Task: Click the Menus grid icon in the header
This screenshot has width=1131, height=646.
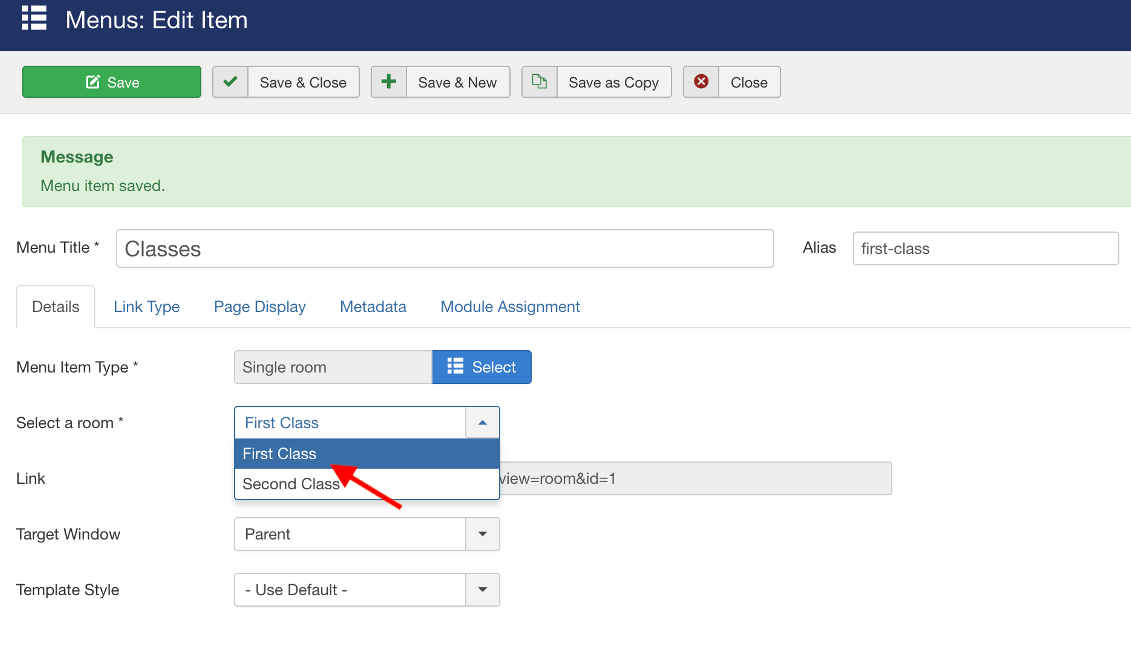Action: [x=33, y=19]
